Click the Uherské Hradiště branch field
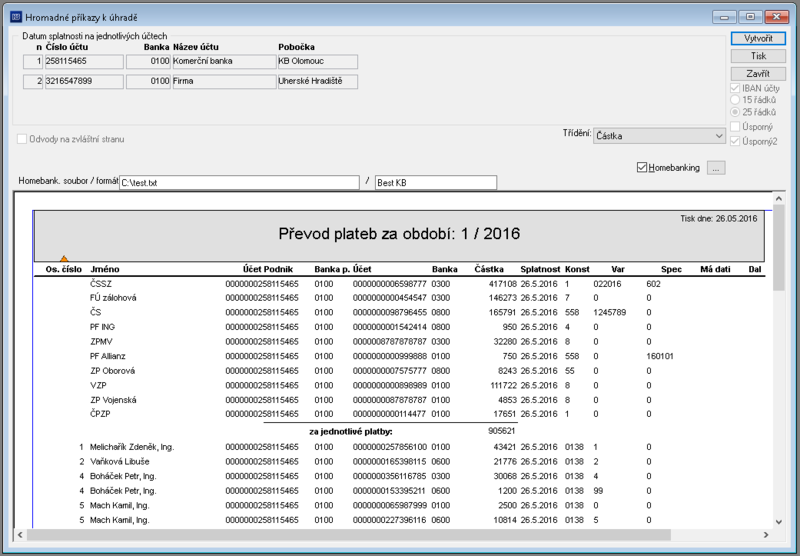 pos(318,82)
